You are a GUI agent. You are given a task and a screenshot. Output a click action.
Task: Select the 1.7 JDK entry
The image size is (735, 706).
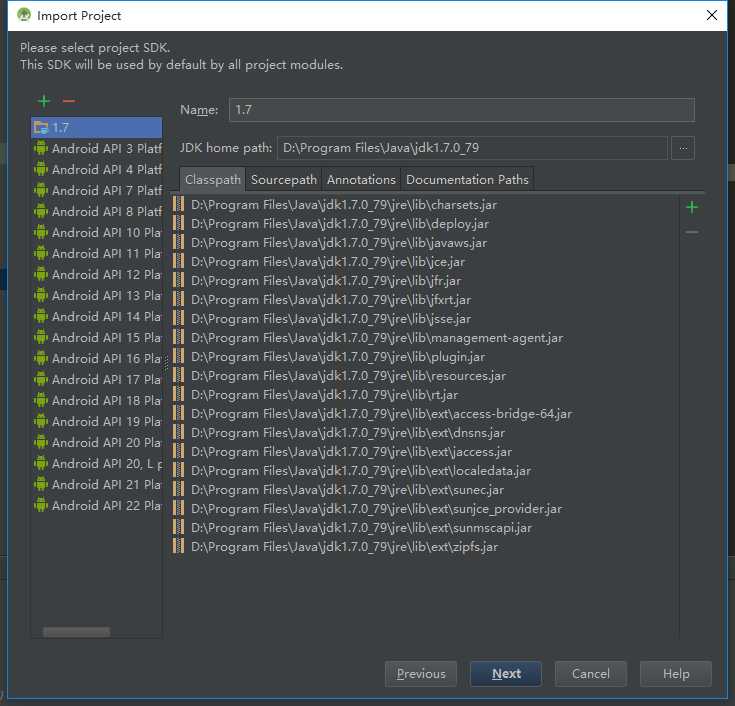[97, 128]
